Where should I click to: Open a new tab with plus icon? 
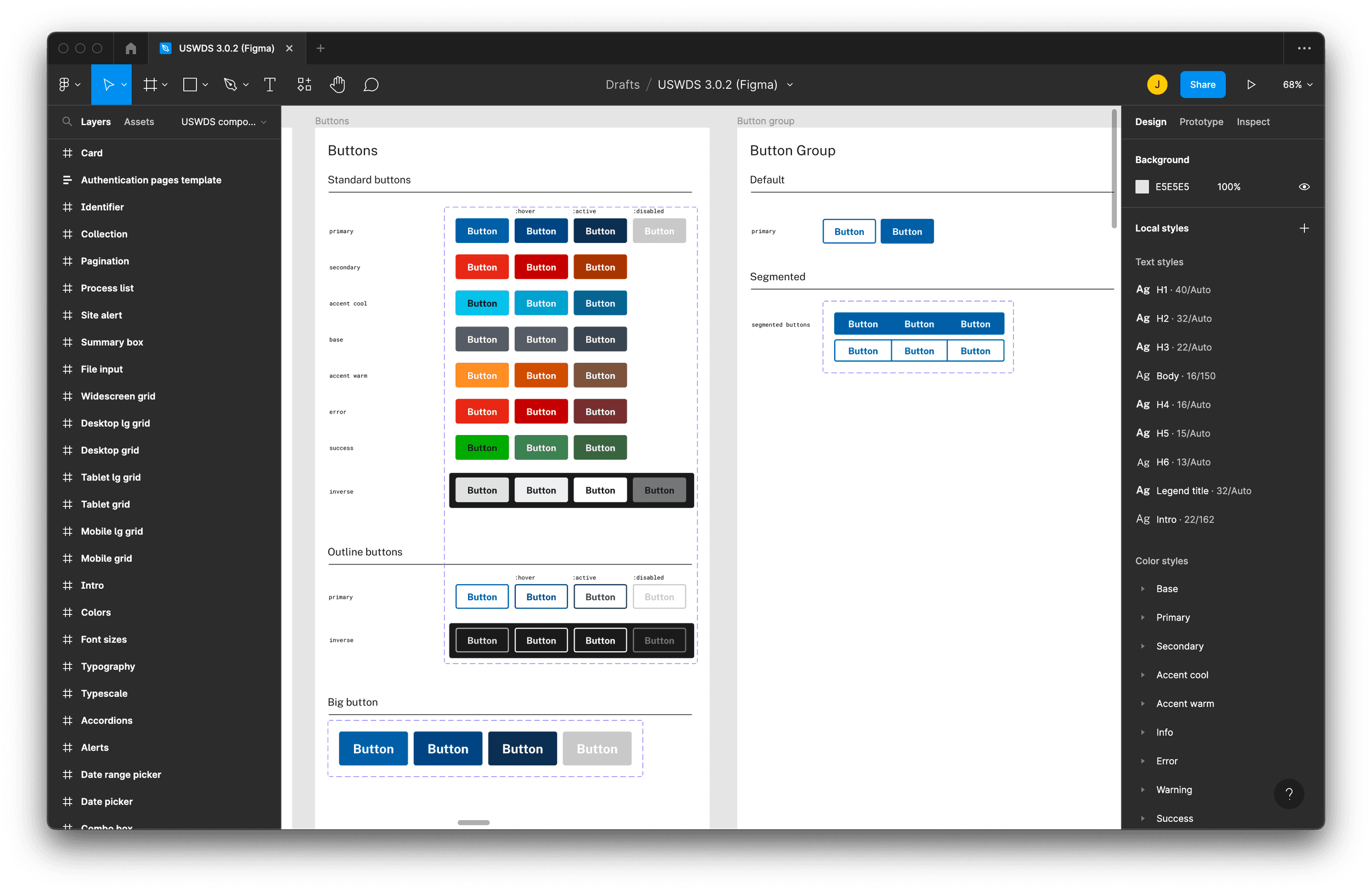320,48
